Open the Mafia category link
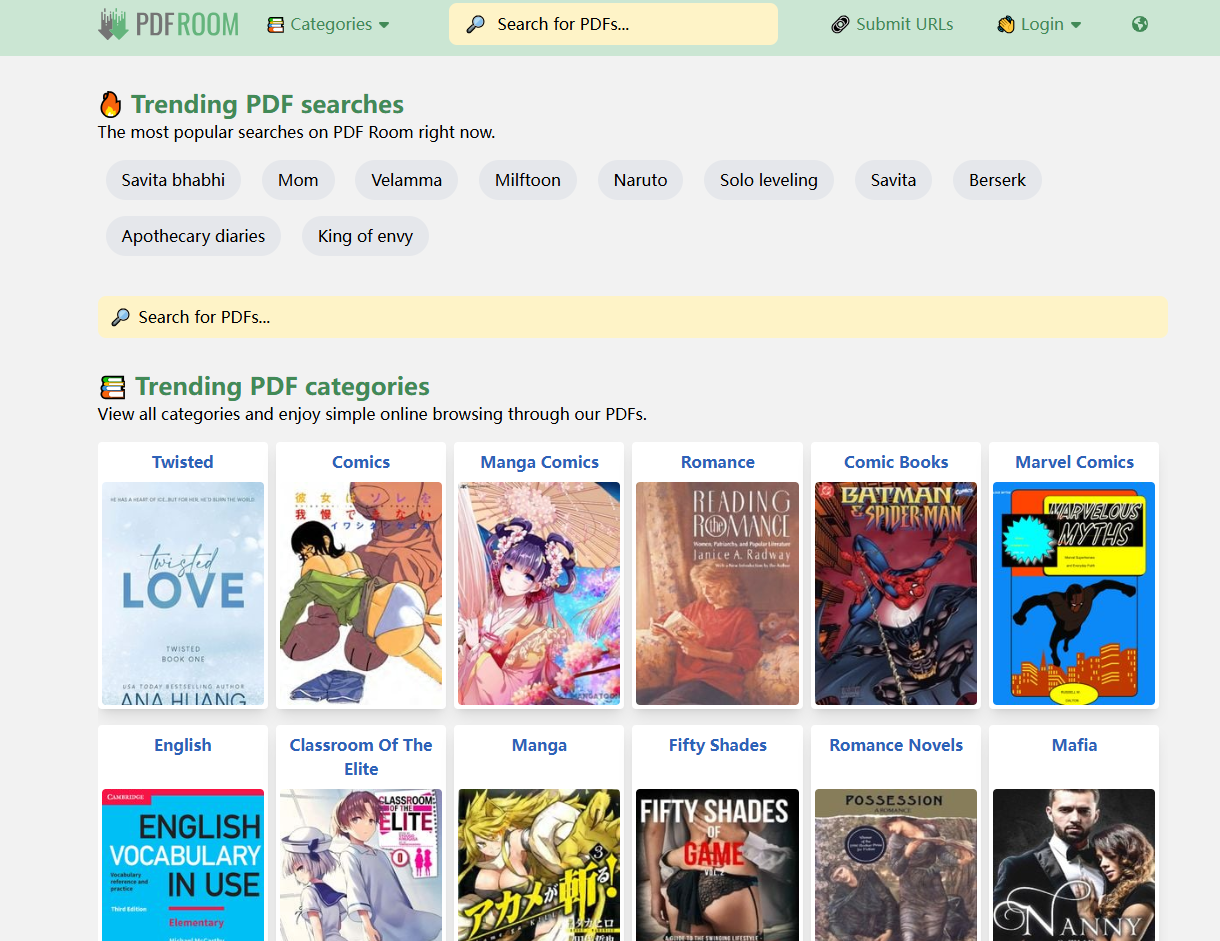 click(x=1074, y=745)
